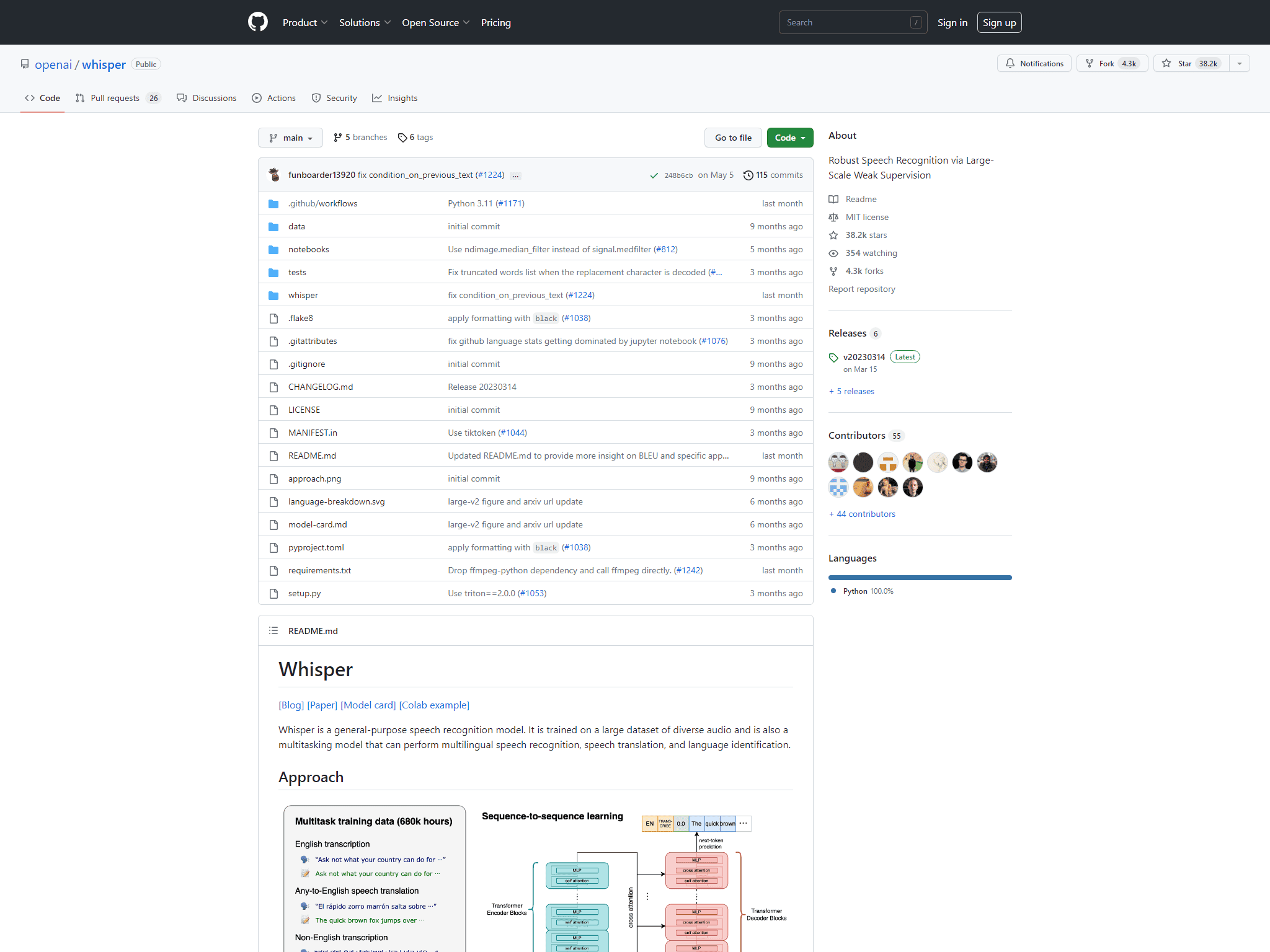Click the search input field
Image resolution: width=1270 pixels, height=952 pixels.
(853, 22)
